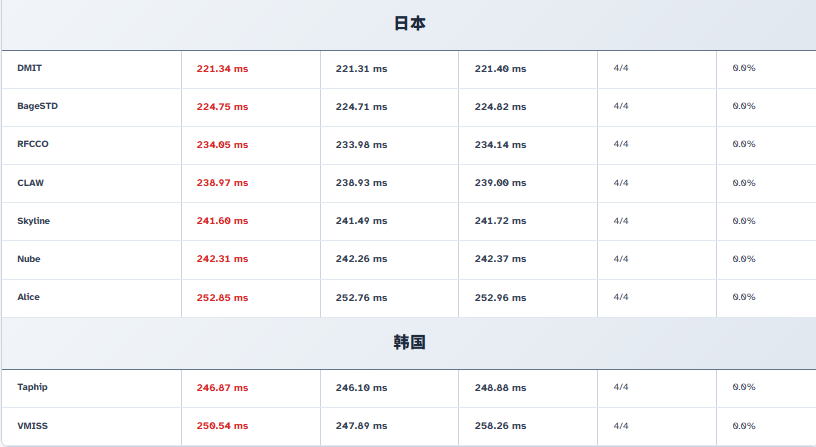Click the 252.96 ms value for Alice
816x447 pixels.
coord(500,298)
